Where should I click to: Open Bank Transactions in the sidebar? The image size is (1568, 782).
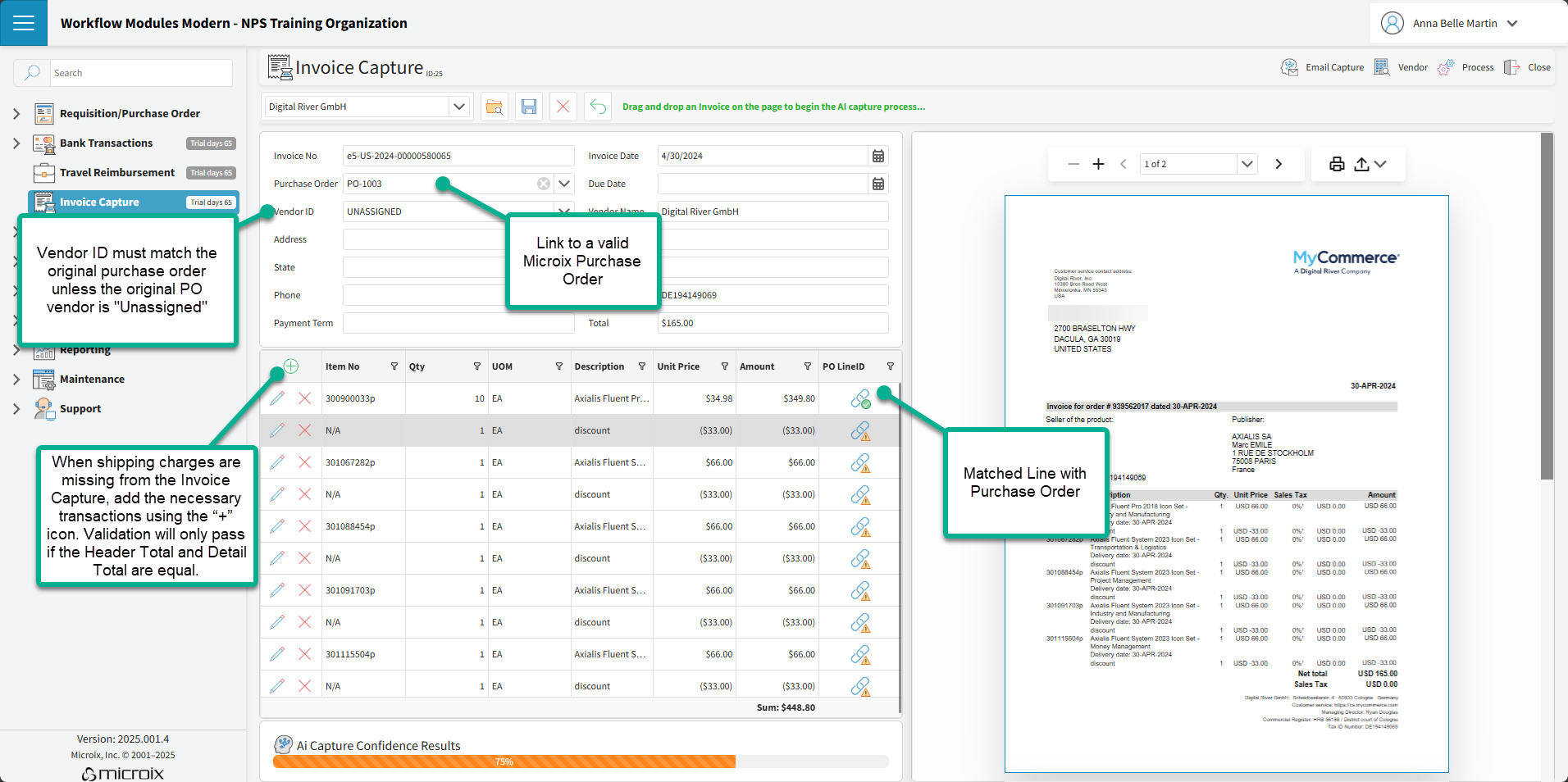(106, 143)
